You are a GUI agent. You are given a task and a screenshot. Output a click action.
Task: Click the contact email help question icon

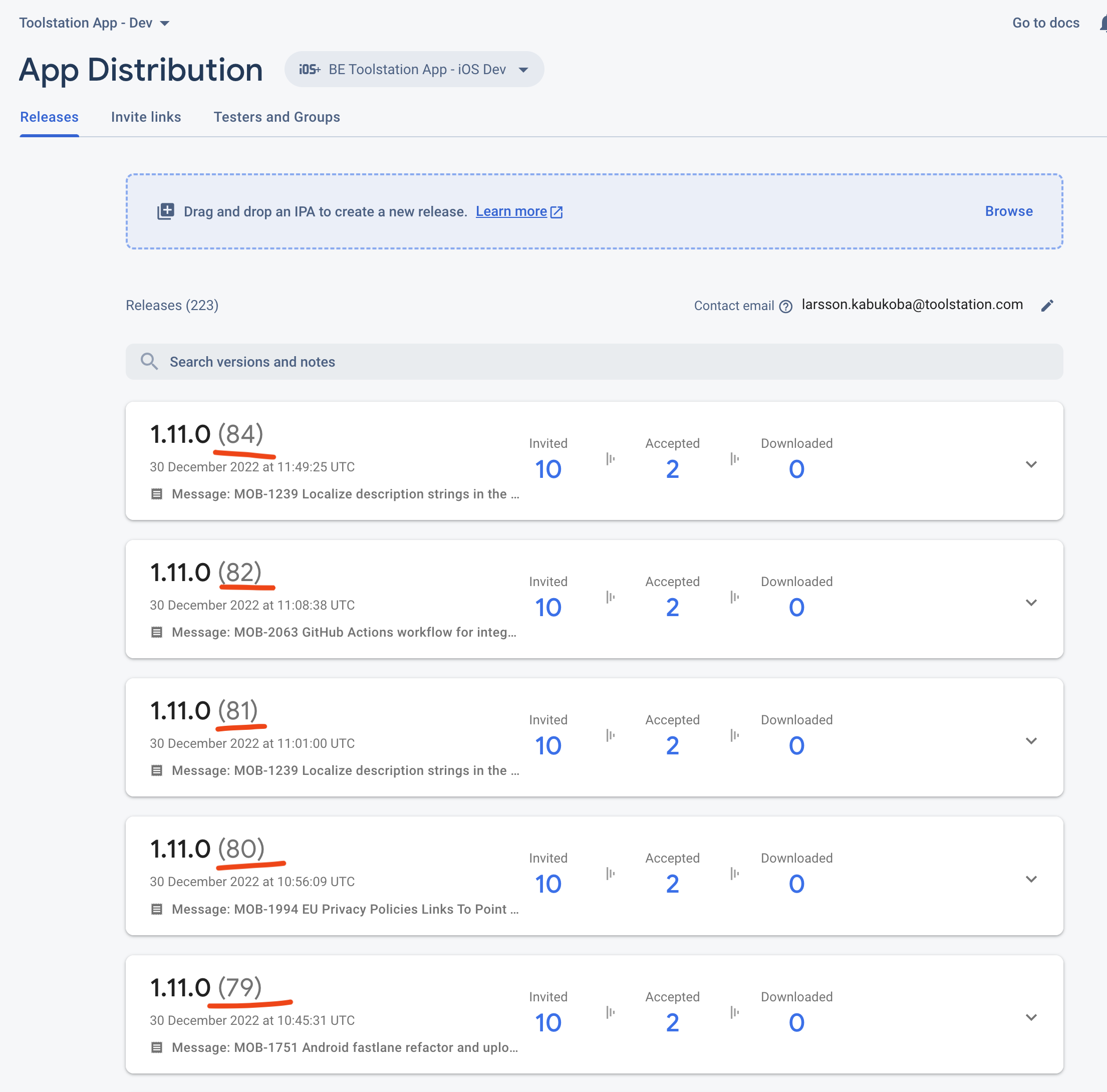pos(786,307)
